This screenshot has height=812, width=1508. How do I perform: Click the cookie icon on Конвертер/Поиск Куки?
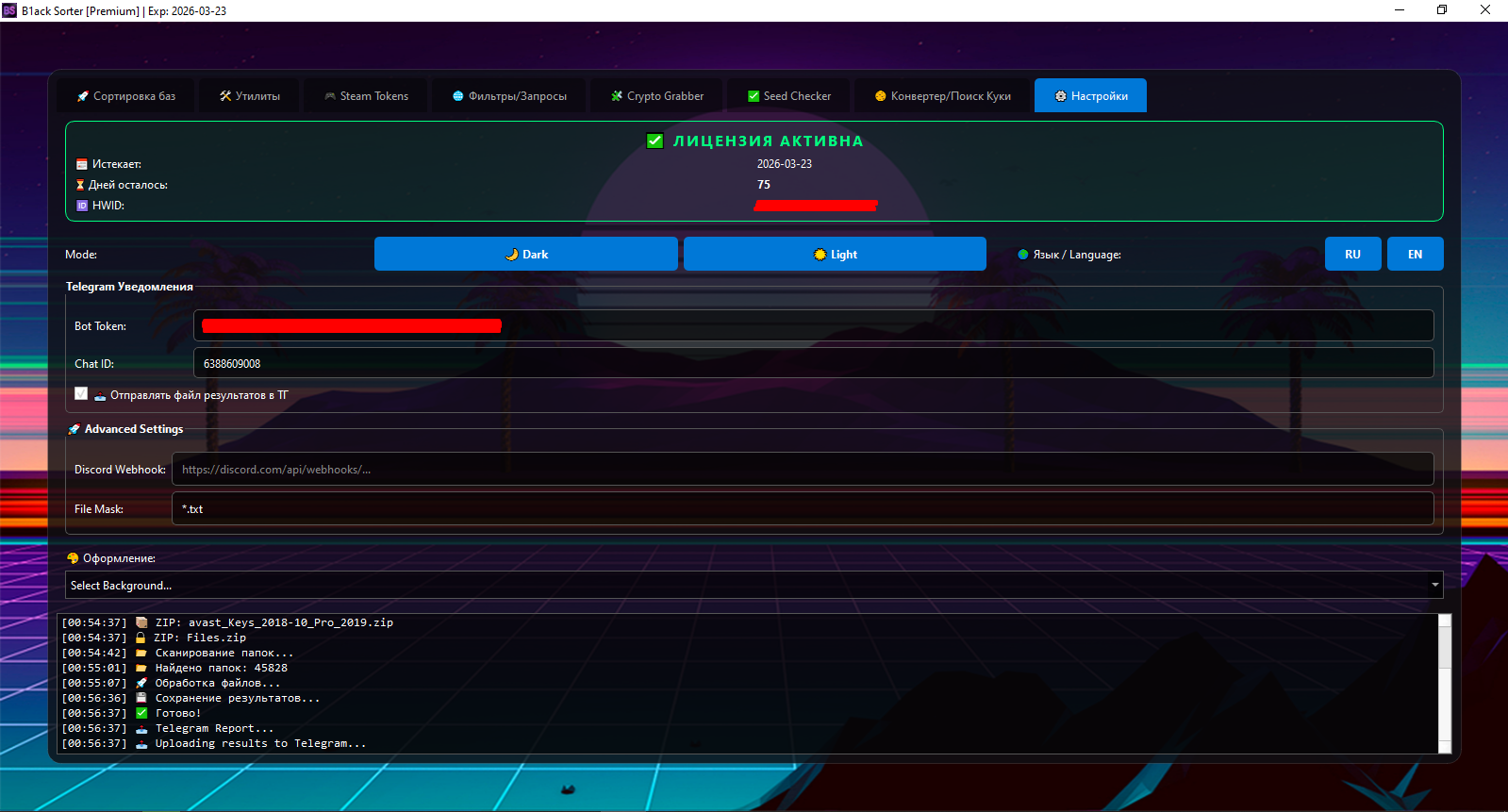pos(881,96)
